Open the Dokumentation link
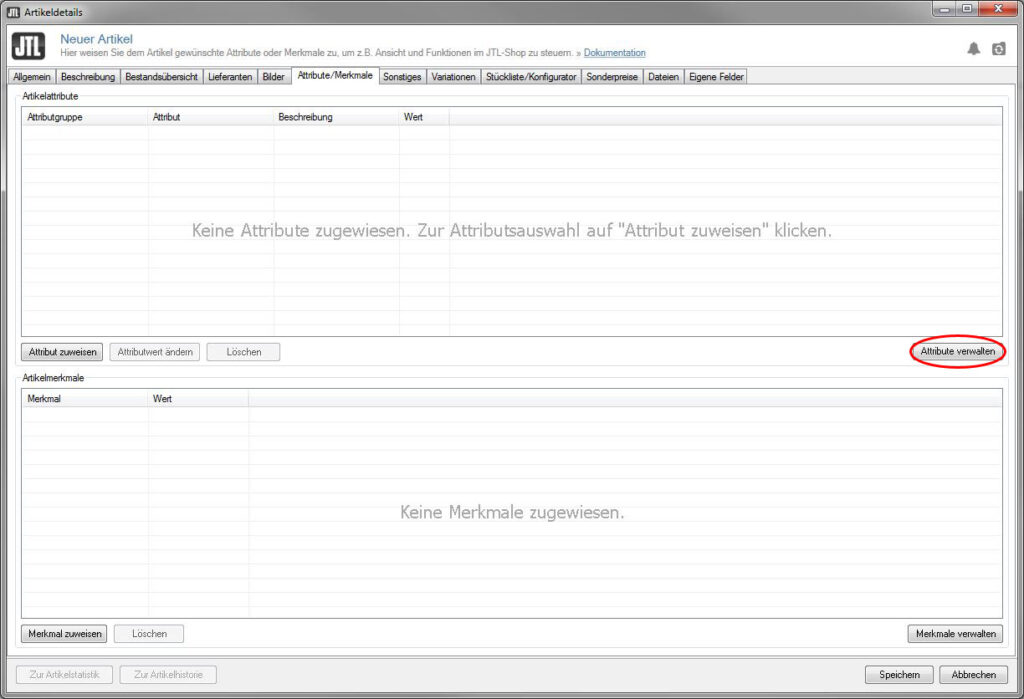Image resolution: width=1024 pixels, height=699 pixels. point(614,53)
